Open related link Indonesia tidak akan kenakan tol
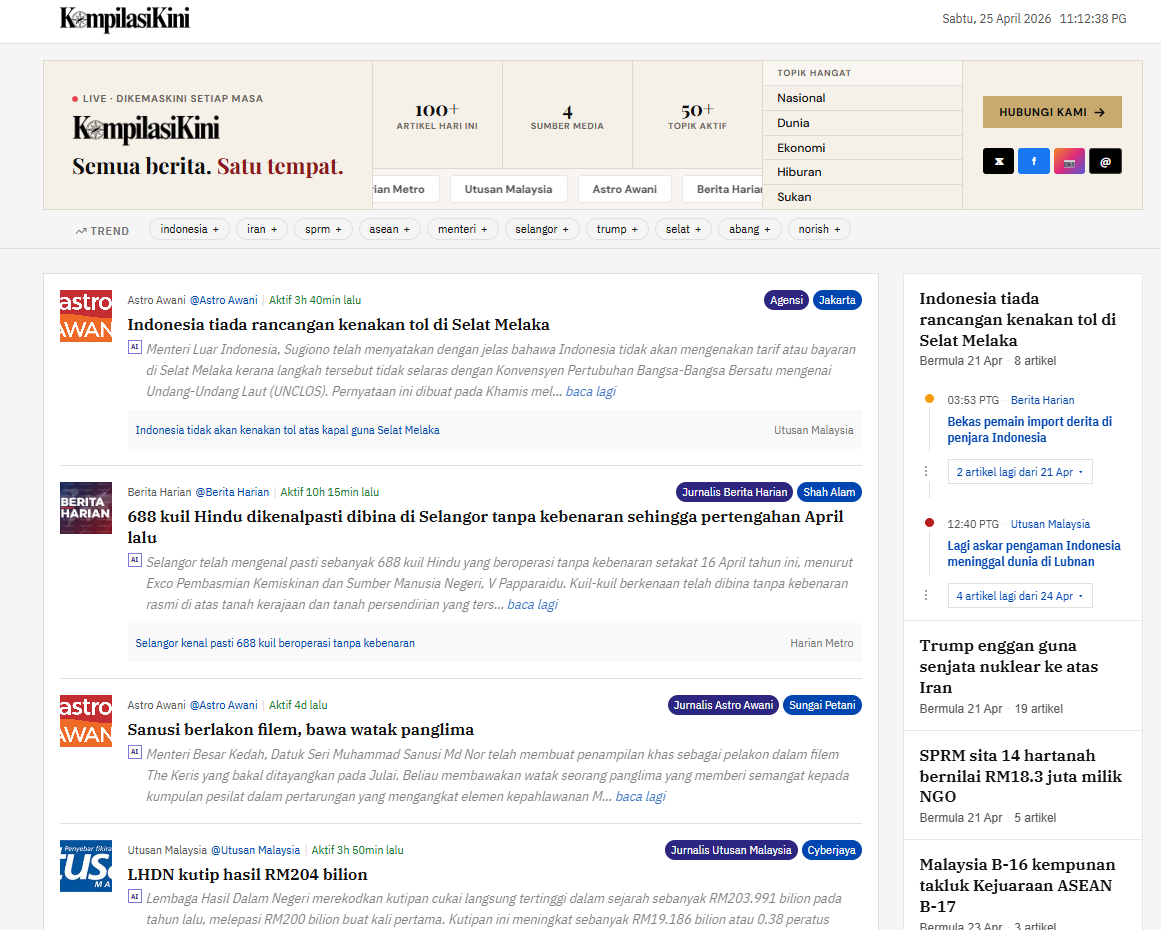Viewport: 1161px width, 930px height. (x=287, y=430)
